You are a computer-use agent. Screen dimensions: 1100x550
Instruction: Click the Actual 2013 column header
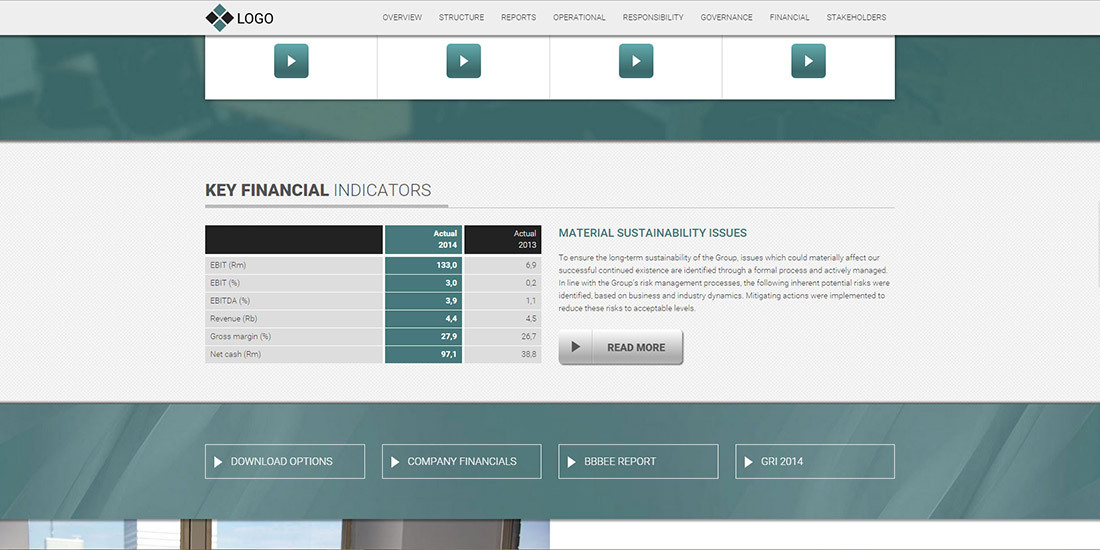[x=503, y=239]
